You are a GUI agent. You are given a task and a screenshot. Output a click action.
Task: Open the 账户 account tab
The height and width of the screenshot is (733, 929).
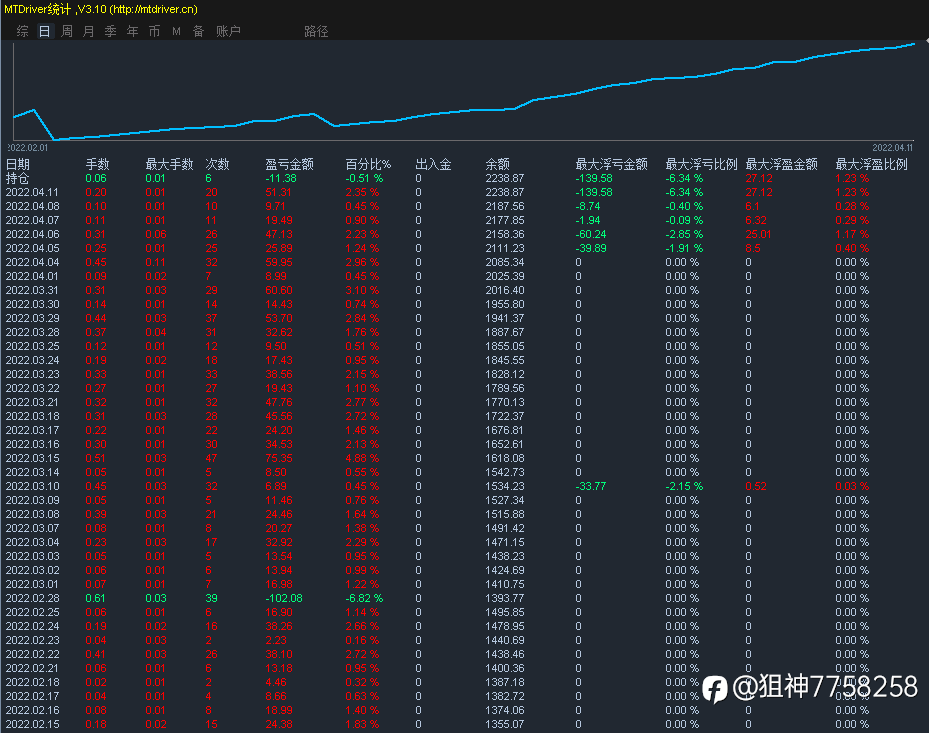coord(228,31)
